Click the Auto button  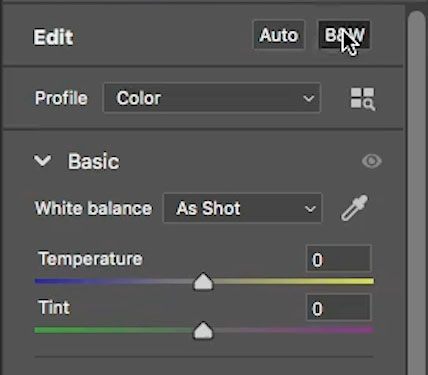point(279,35)
